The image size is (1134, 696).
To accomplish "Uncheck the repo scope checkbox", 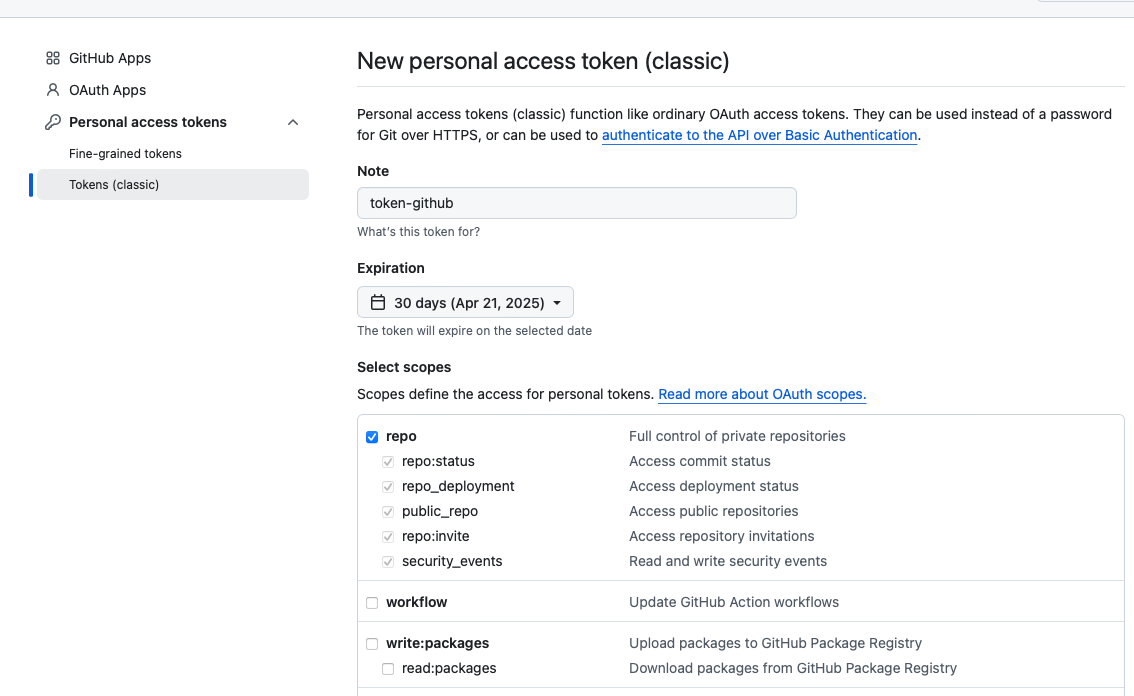I will point(372,437).
